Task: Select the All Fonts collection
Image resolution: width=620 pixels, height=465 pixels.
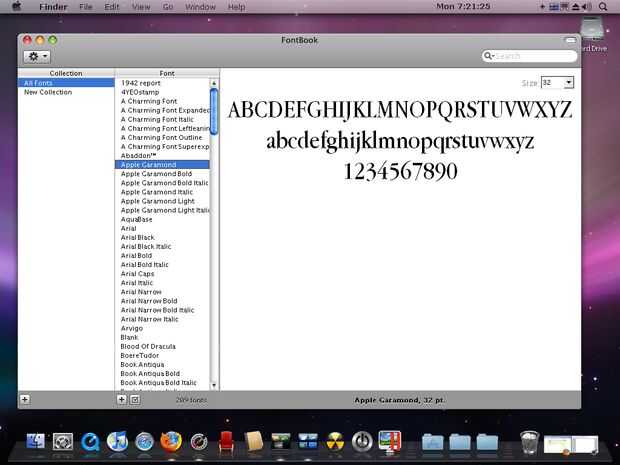Action: [x=66, y=83]
